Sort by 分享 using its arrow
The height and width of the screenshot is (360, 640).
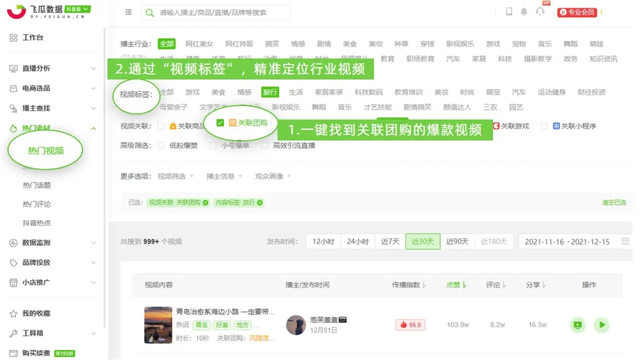pos(544,284)
